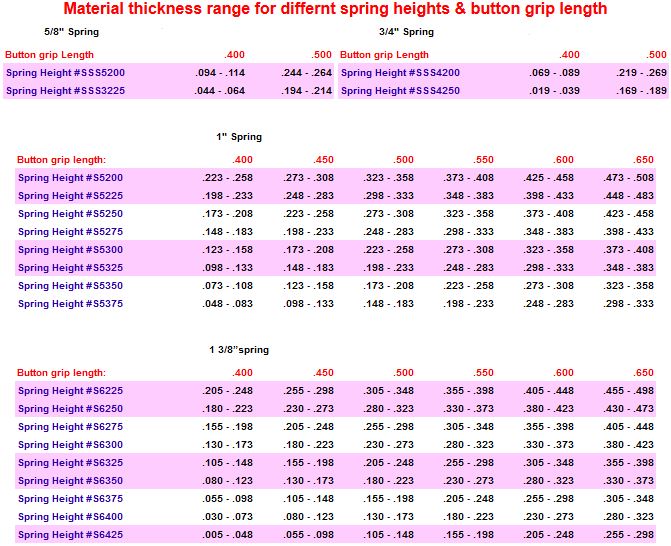The width and height of the screenshot is (671, 546).
Task: Click the red page title about material thickness
Action: tap(335, 9)
